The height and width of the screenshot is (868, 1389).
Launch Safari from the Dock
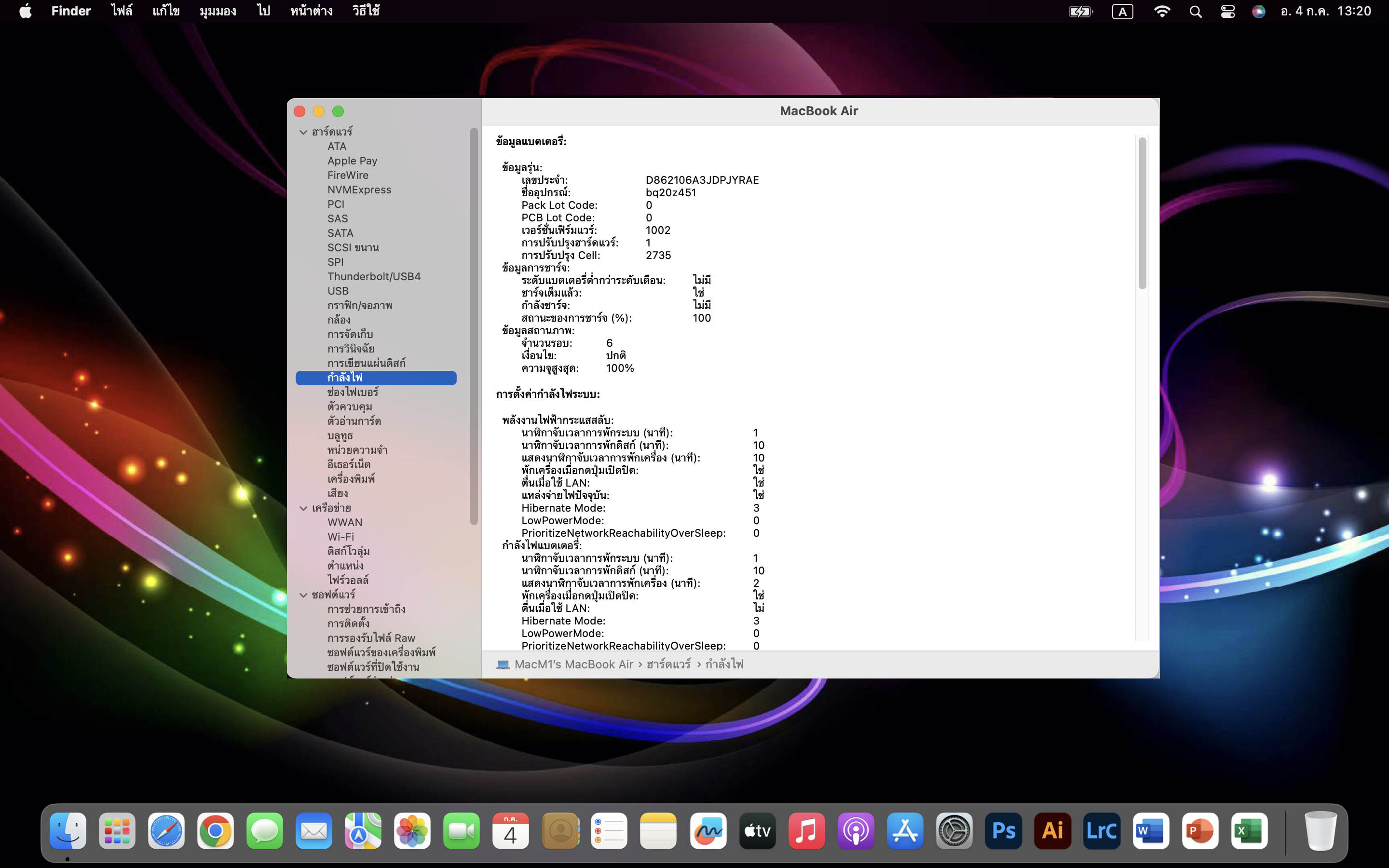[166, 831]
